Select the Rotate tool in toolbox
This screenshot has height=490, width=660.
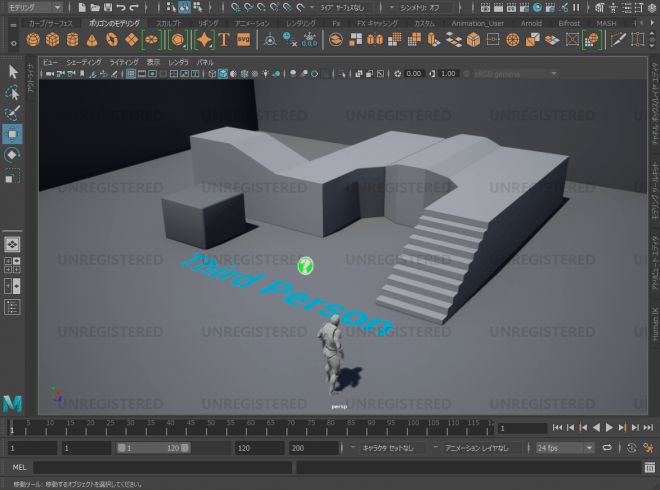coord(12,155)
